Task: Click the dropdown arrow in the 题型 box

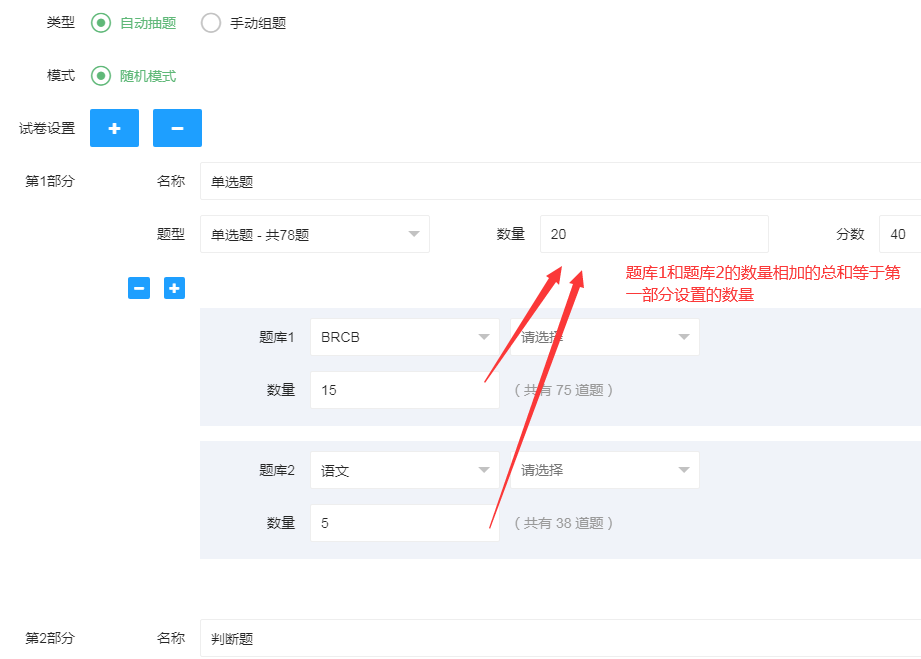Action: click(414, 234)
